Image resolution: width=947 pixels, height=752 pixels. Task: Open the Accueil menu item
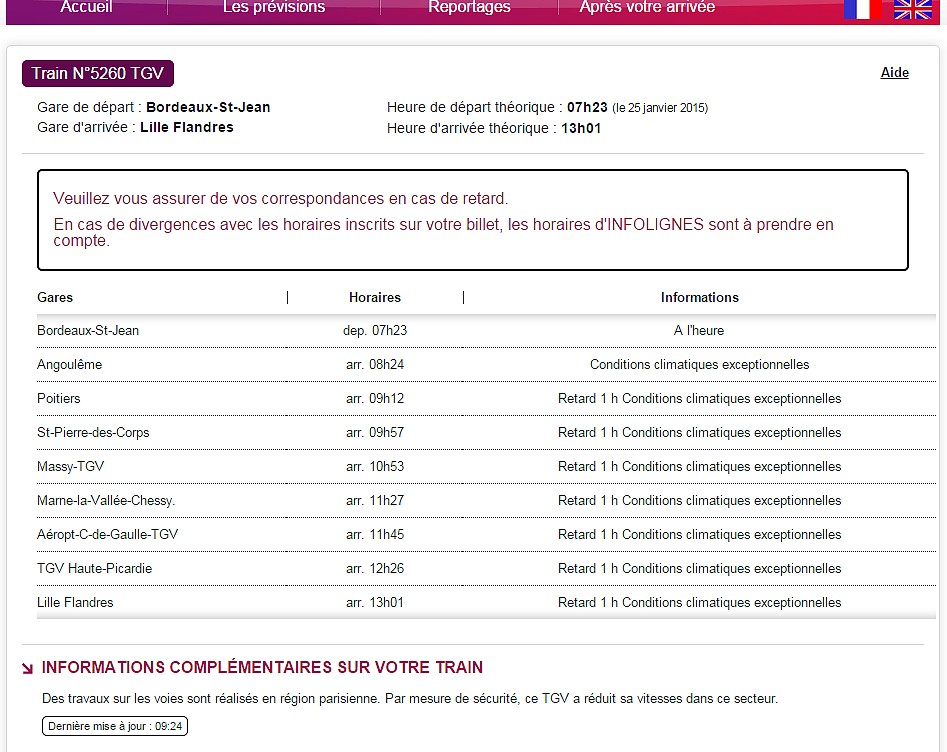(x=86, y=7)
